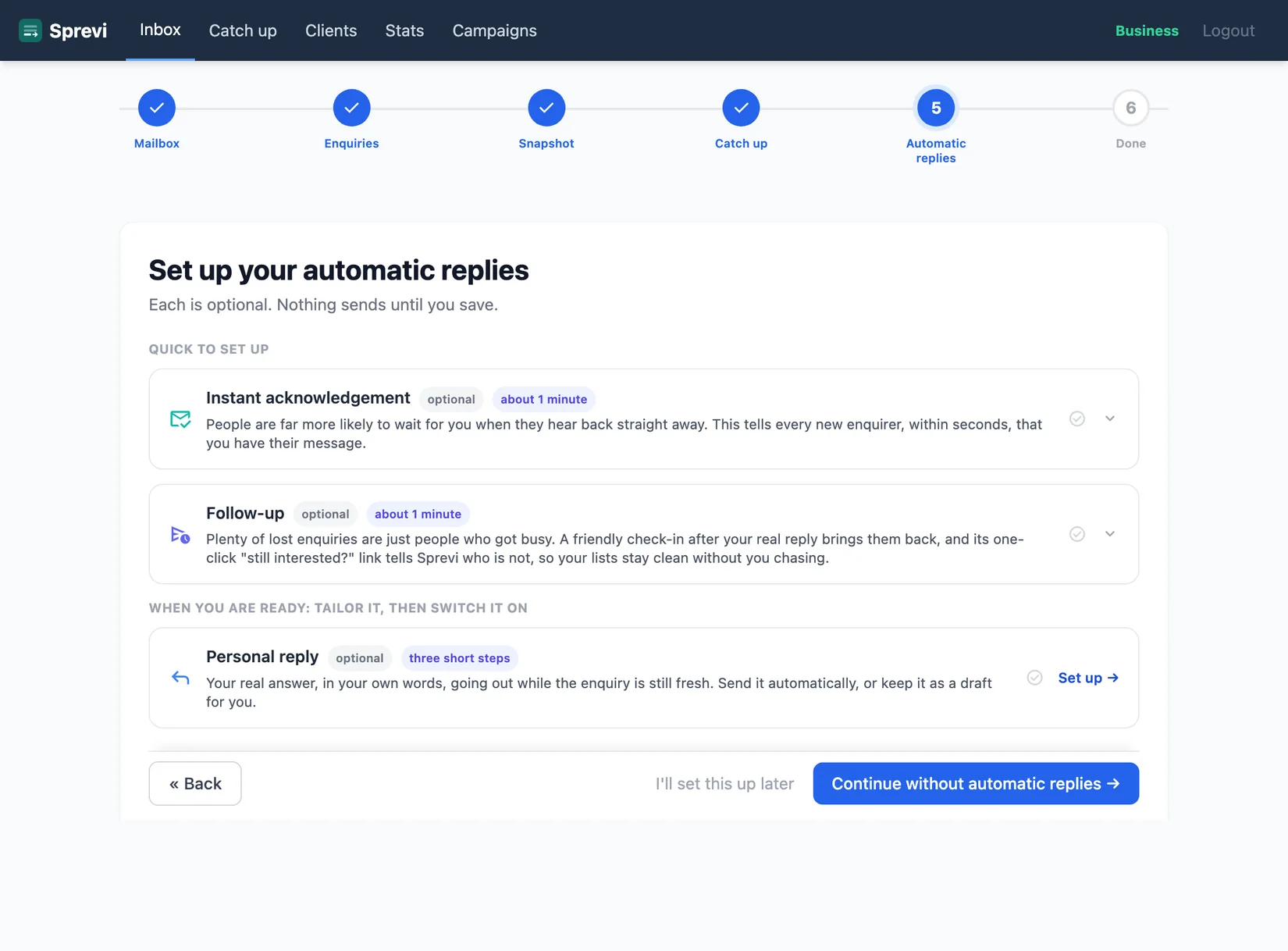Toggle Instant acknowledgement status check circle
This screenshot has height=951, width=1288.
pyautogui.click(x=1077, y=419)
